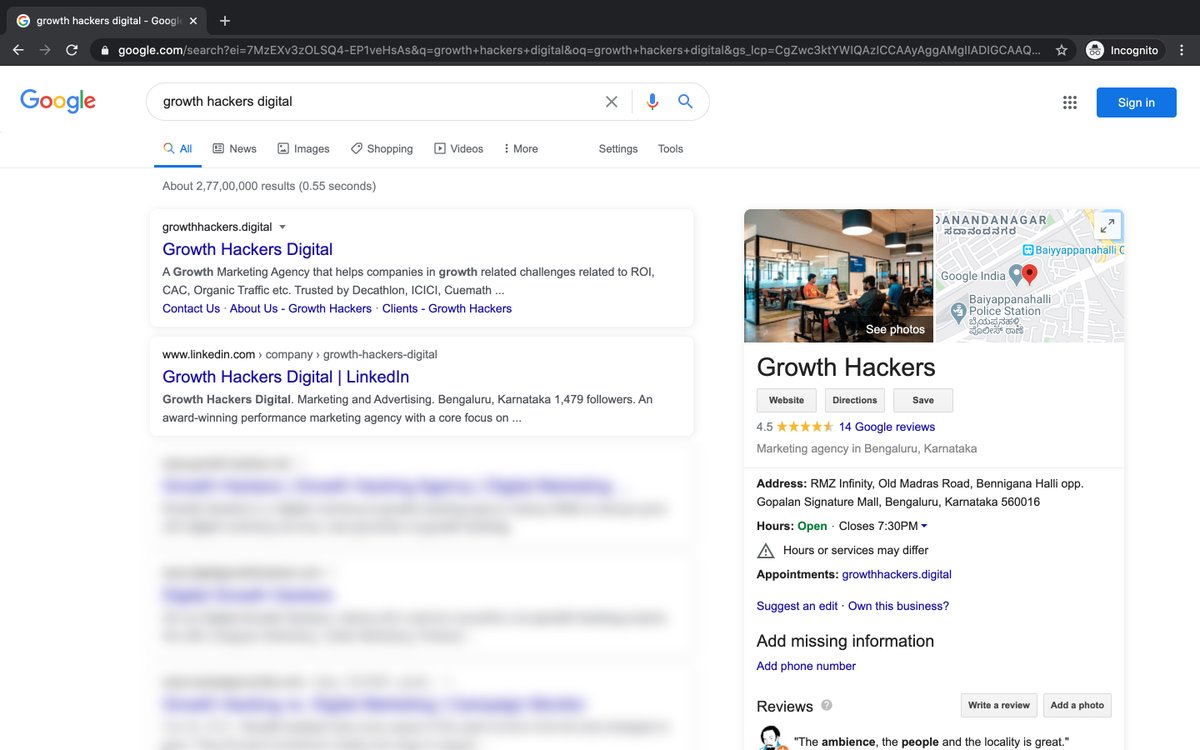Click Suggest an edit
The width and height of the screenshot is (1200, 750).
coord(797,606)
